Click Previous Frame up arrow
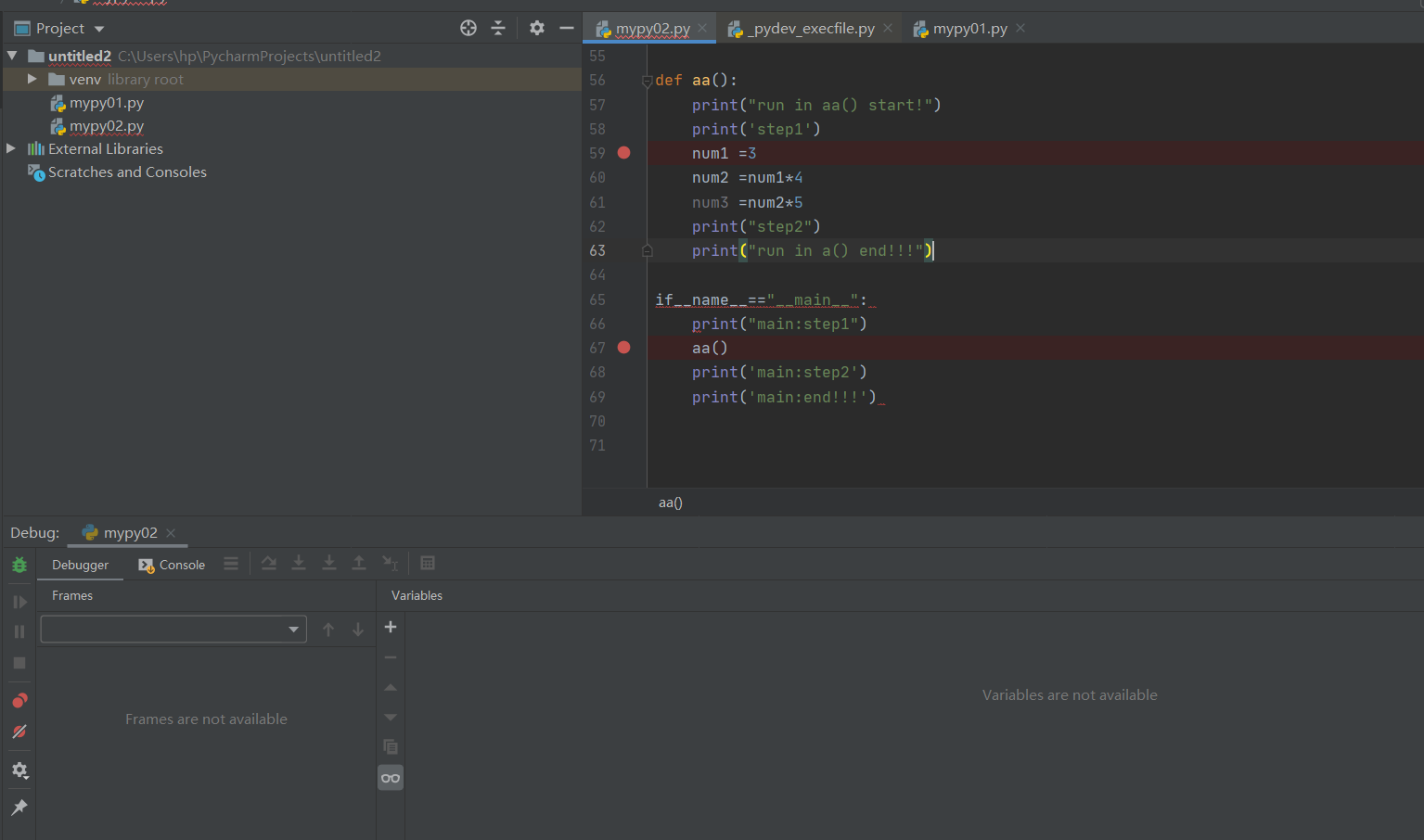The image size is (1424, 840). click(x=328, y=630)
